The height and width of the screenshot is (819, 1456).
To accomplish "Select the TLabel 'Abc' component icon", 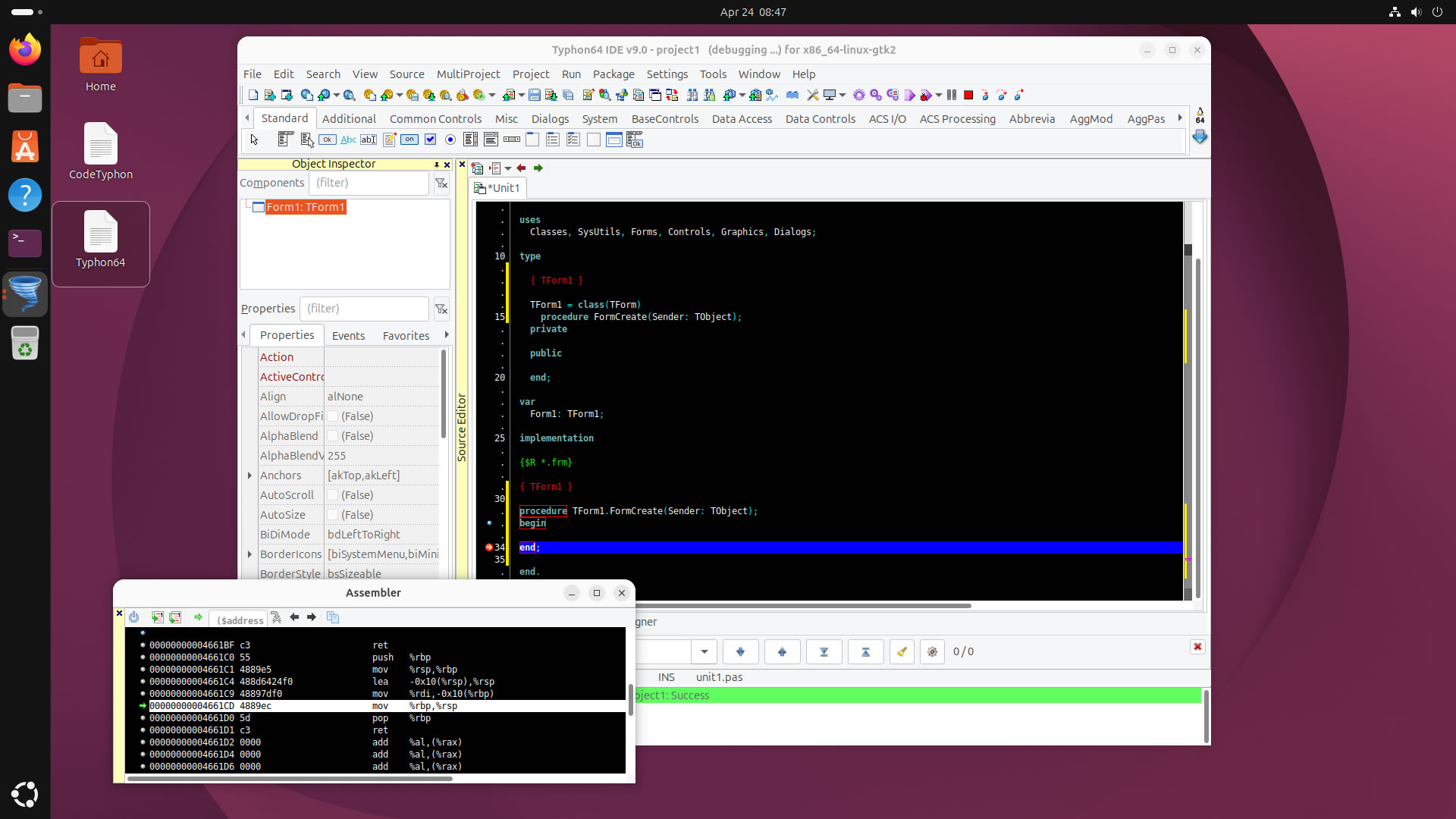I will click(x=348, y=140).
